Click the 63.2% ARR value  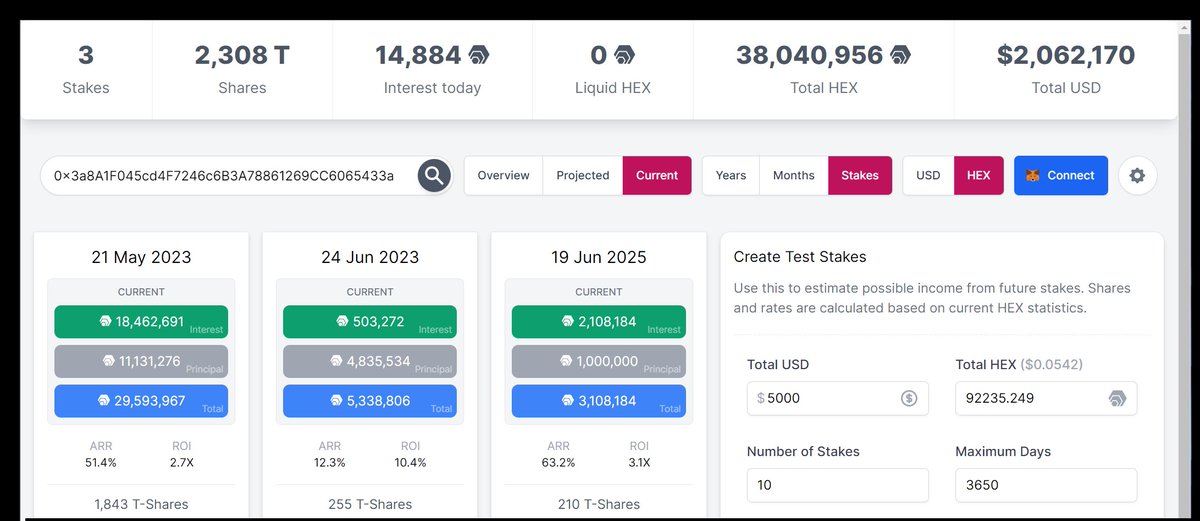[x=558, y=463]
